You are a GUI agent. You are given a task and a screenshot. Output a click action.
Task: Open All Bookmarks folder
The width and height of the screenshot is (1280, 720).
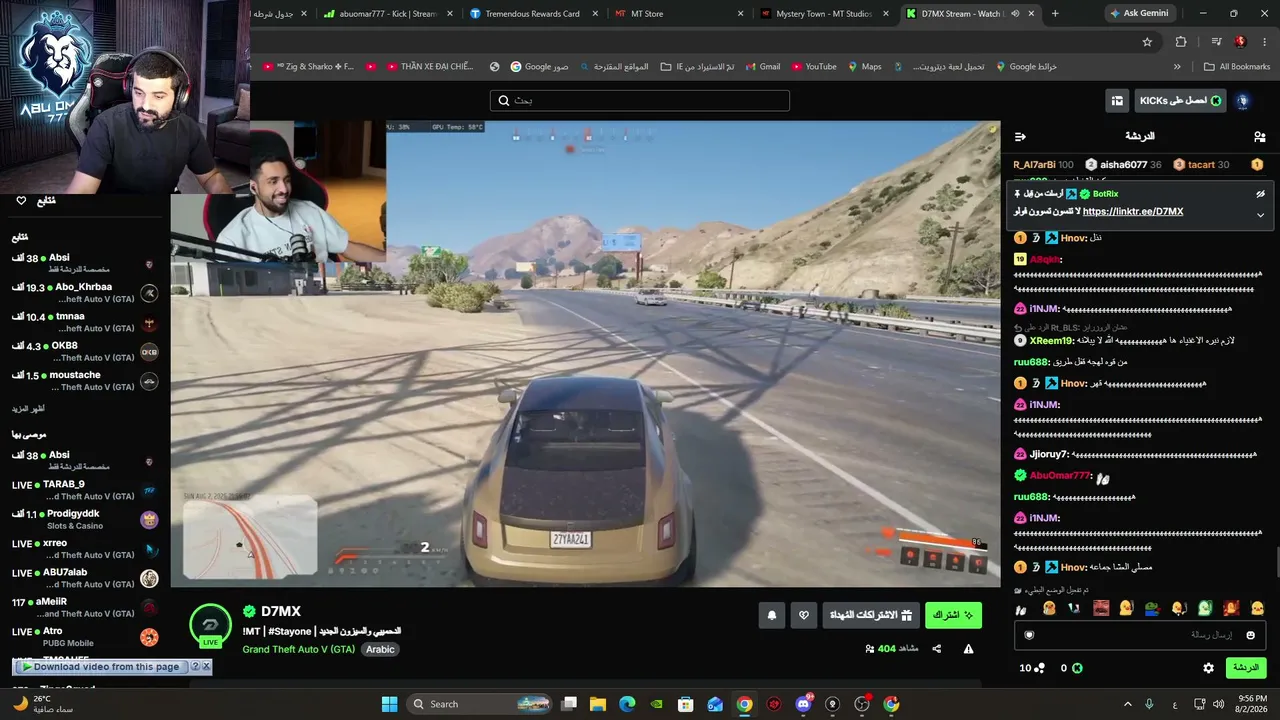(x=1237, y=67)
